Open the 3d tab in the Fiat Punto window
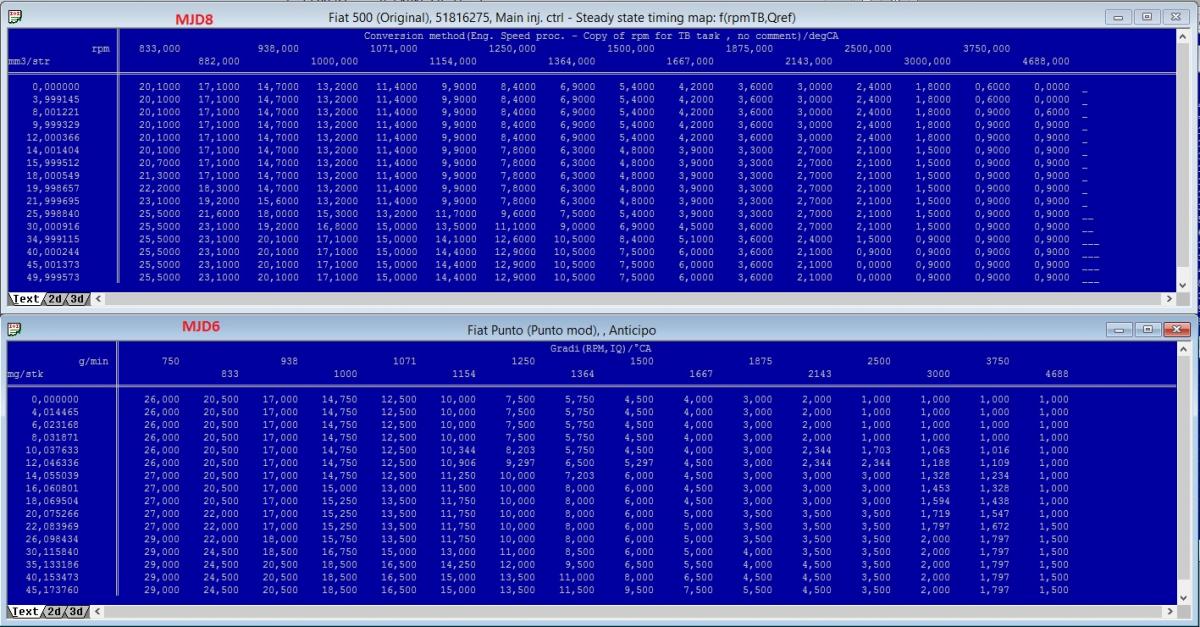The width and height of the screenshot is (1200, 627). pos(76,611)
